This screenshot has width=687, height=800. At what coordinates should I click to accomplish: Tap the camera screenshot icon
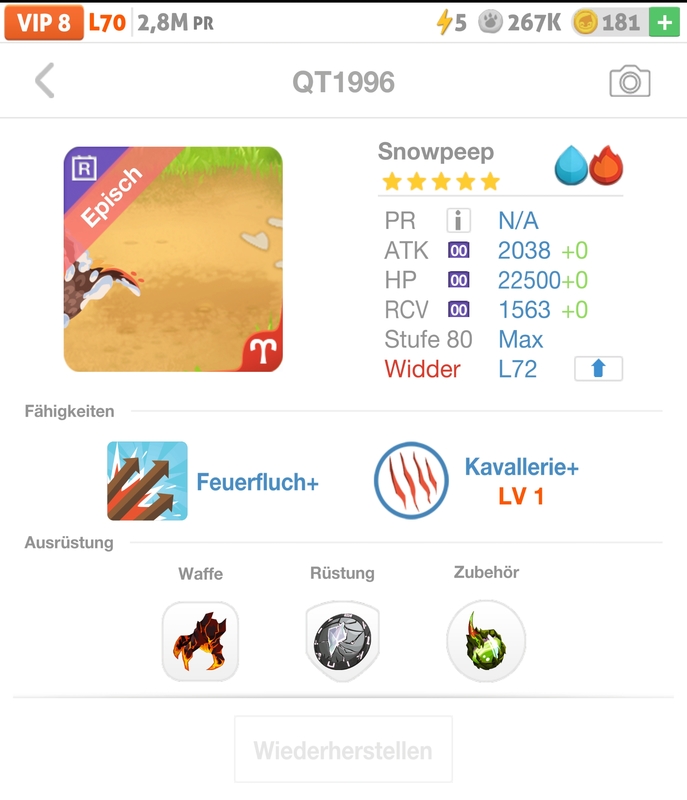629,81
